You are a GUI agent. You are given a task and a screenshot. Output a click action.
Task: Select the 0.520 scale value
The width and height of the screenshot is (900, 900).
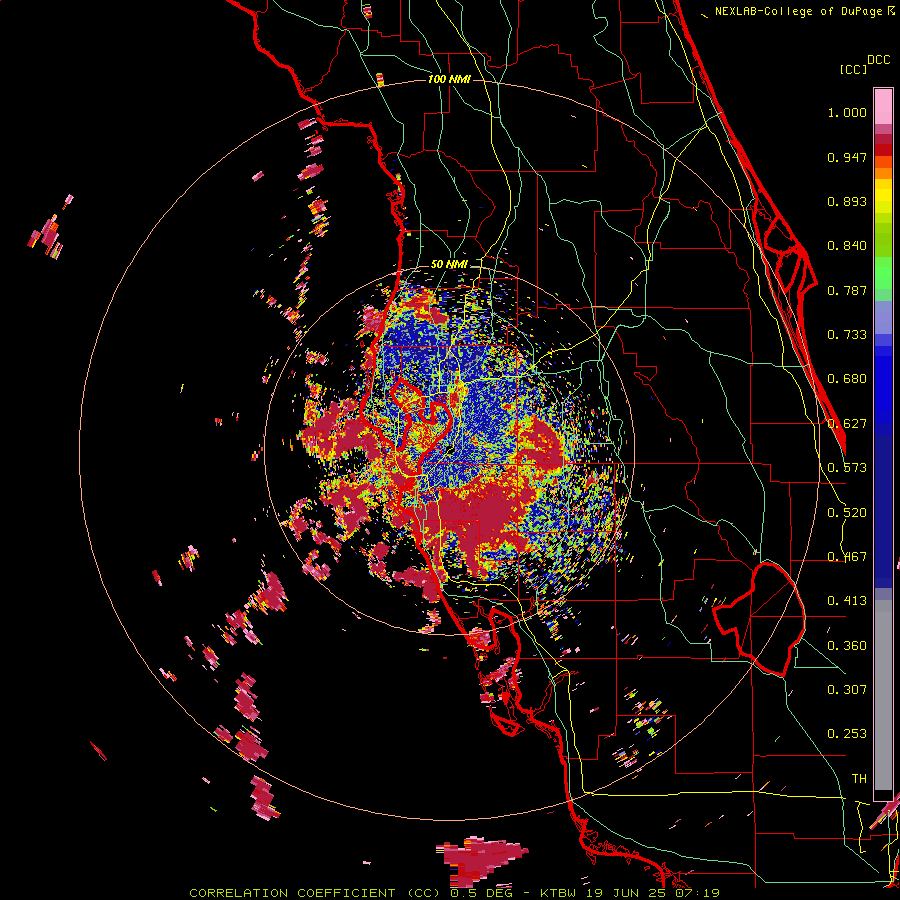pos(847,513)
